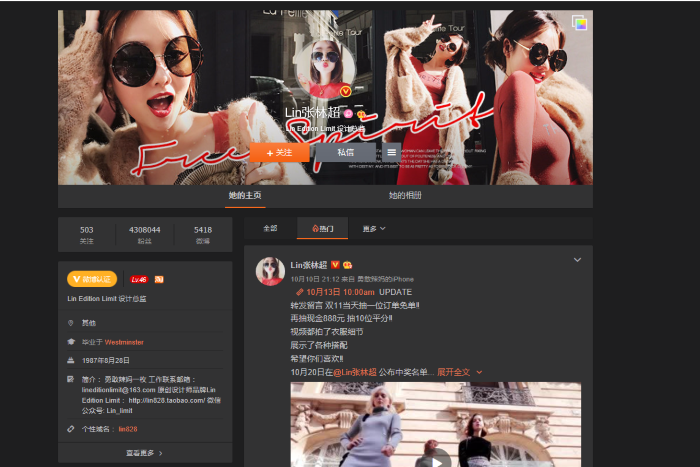Viewport: 700px width, 467px height.
Task: Open the profile avatar photo
Action: click(x=325, y=67)
